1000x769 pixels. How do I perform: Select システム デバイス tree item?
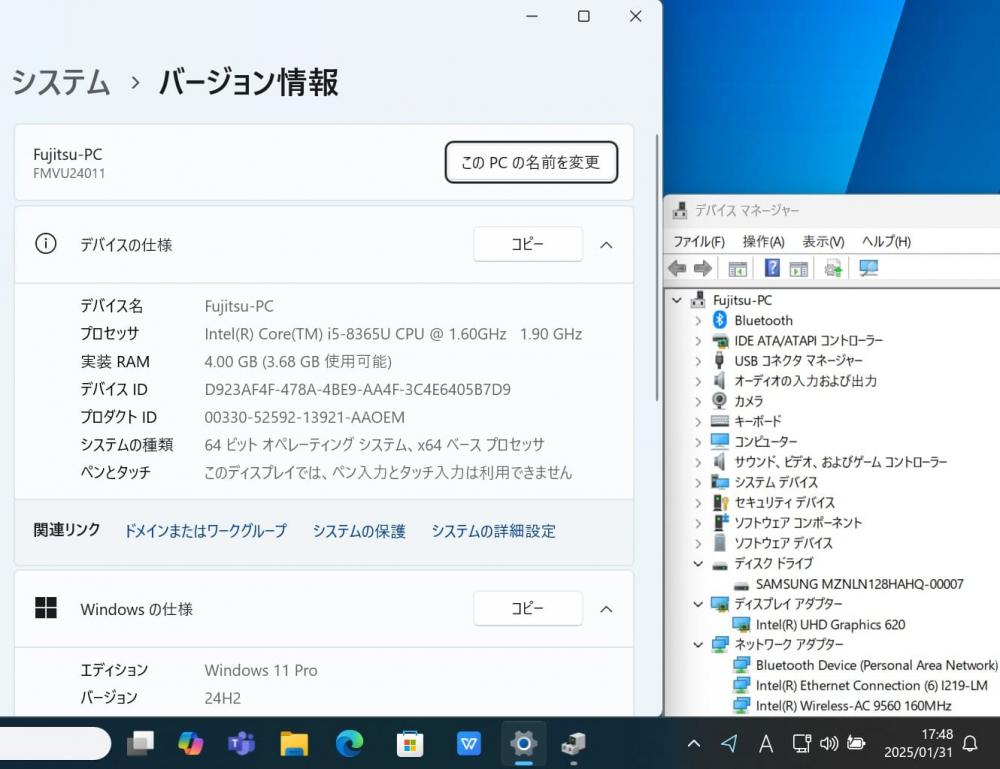point(776,482)
